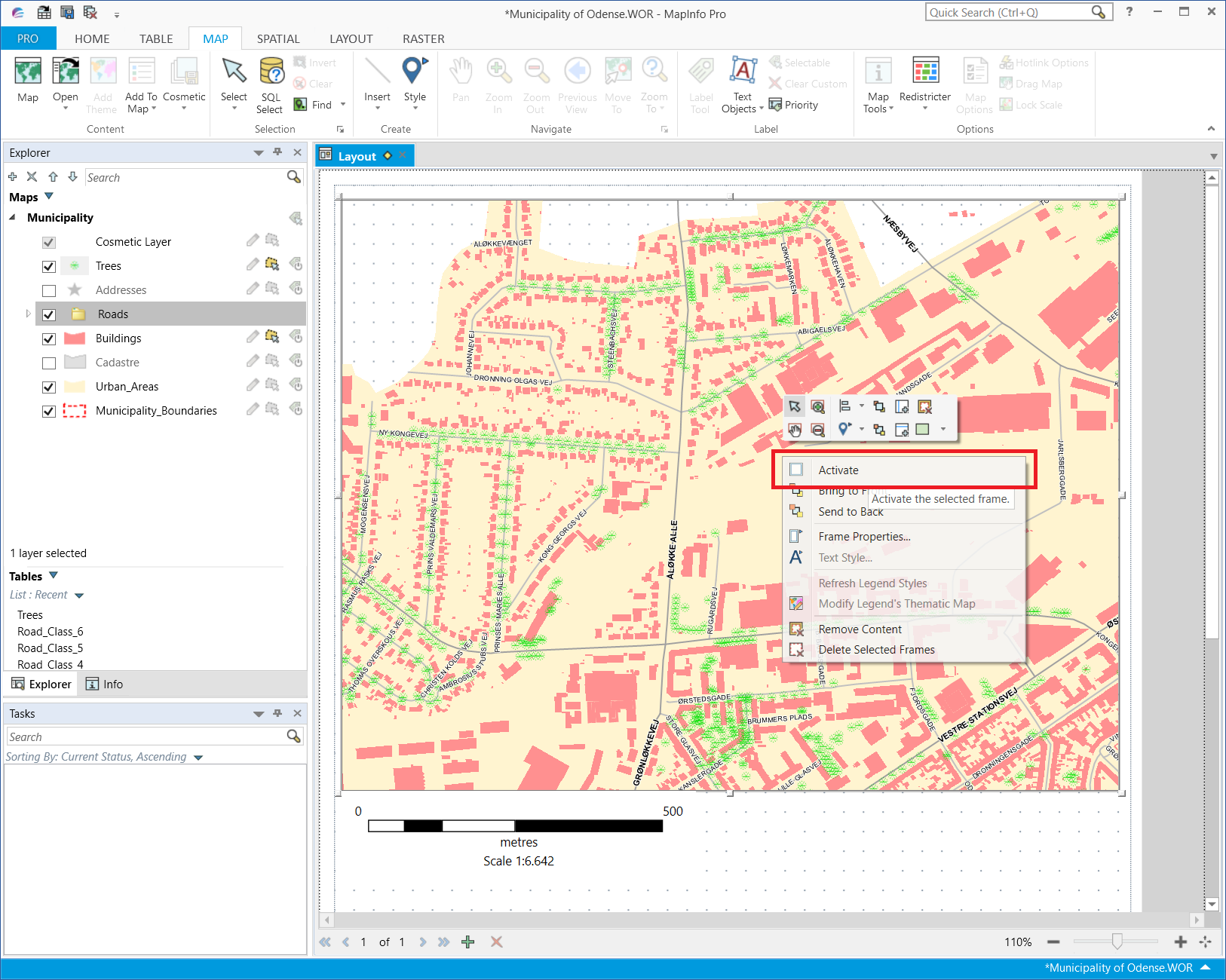This screenshot has height=980, width=1226.
Task: Type in the Quick Search box
Action: pyautogui.click(x=1003, y=11)
